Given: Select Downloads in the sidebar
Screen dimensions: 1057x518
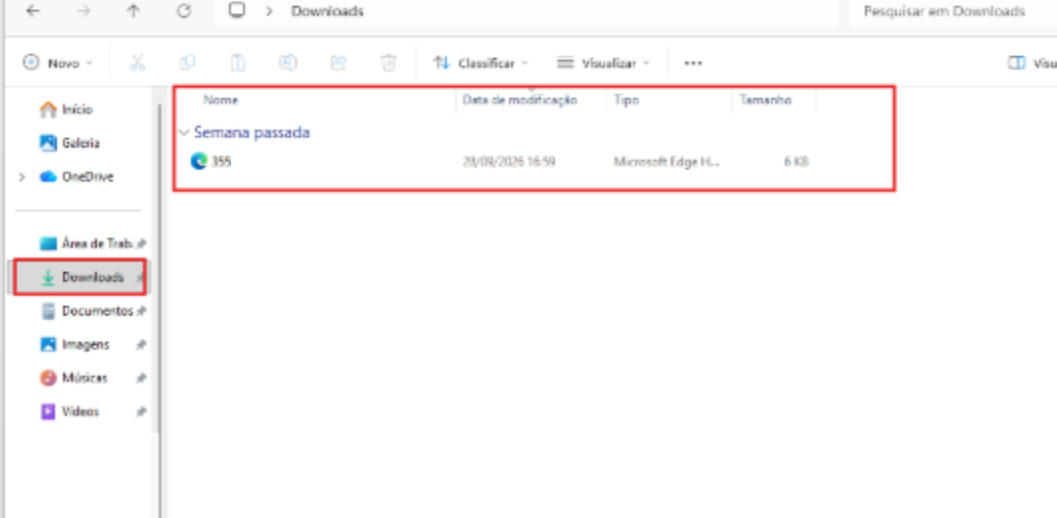Looking at the screenshot, I should [x=80, y=277].
